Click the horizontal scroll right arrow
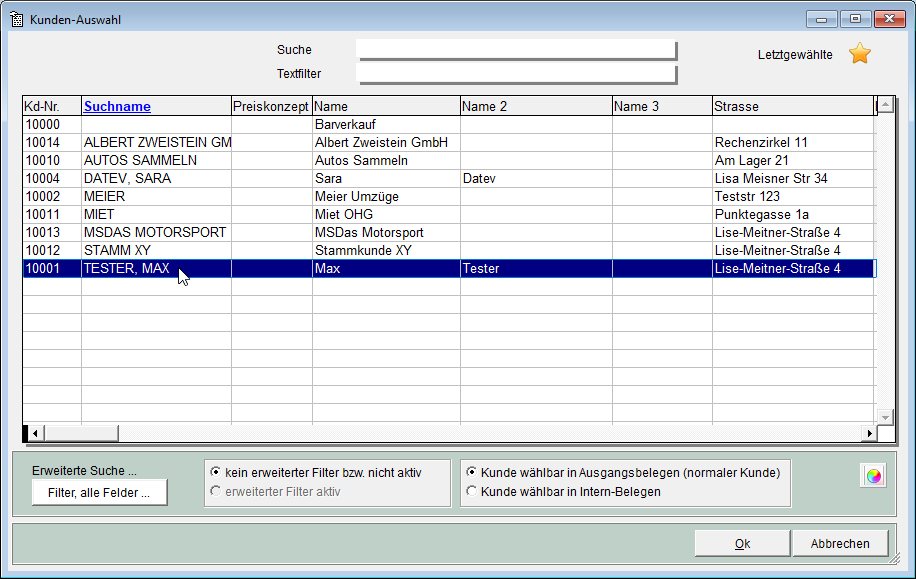This screenshot has height=579, width=916. (870, 433)
